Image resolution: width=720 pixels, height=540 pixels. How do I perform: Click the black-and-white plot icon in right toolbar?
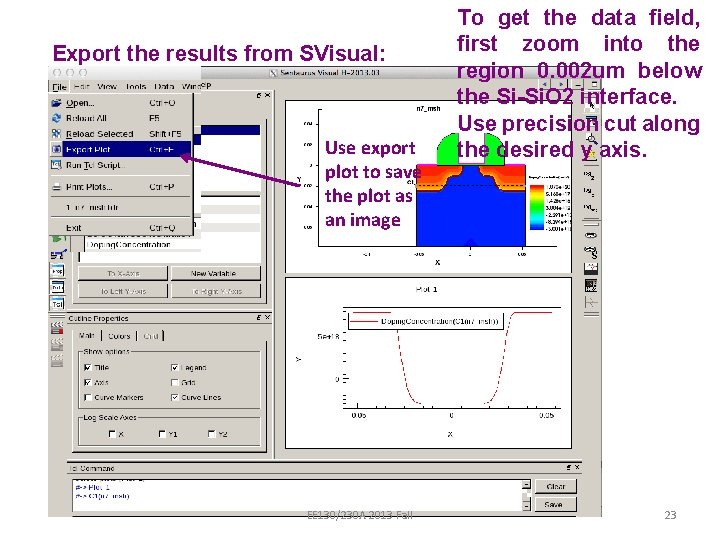[x=591, y=269]
